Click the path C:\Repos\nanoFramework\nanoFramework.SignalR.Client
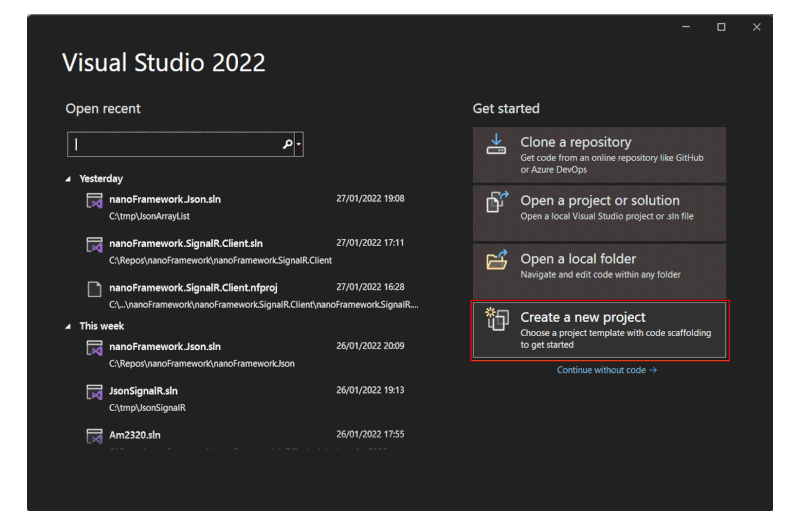Viewport: 800px width, 525px height. coord(220,261)
